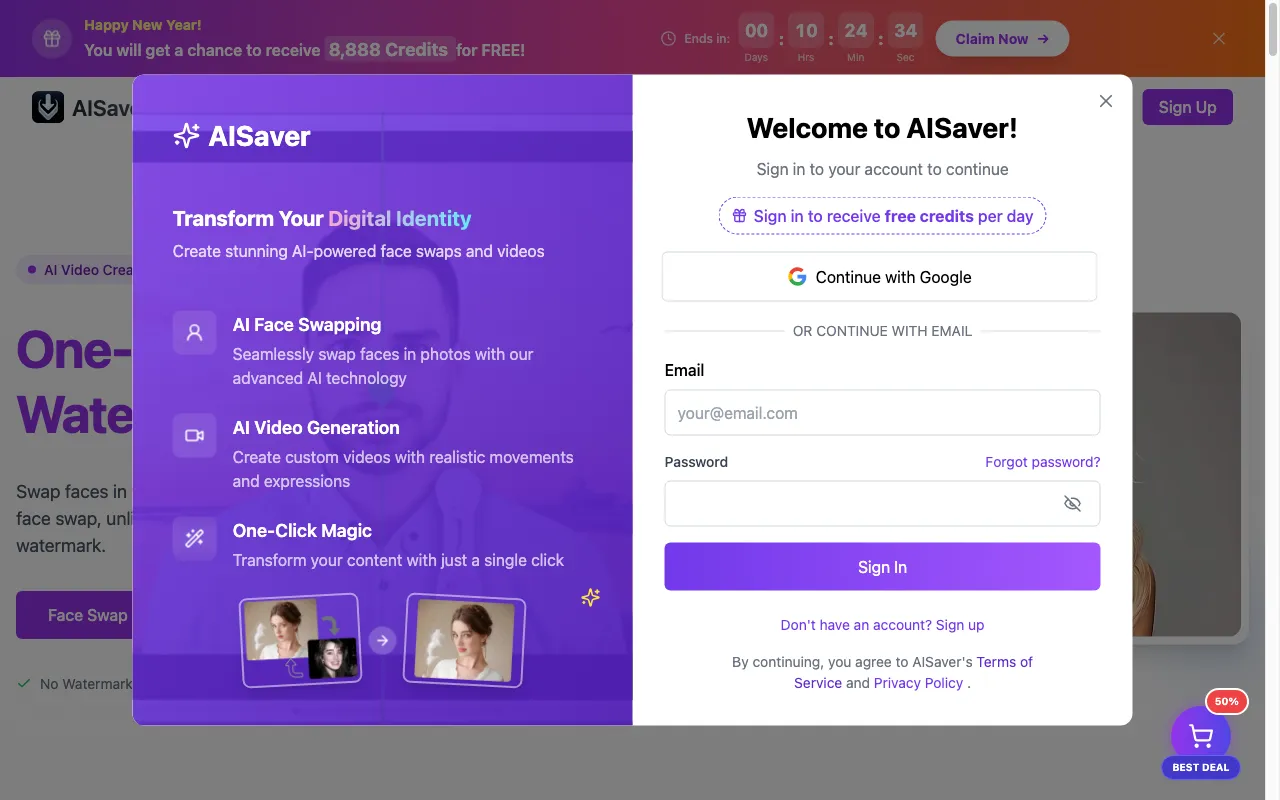Click the AI Video Generation title text
The width and height of the screenshot is (1280, 800).
tap(316, 428)
